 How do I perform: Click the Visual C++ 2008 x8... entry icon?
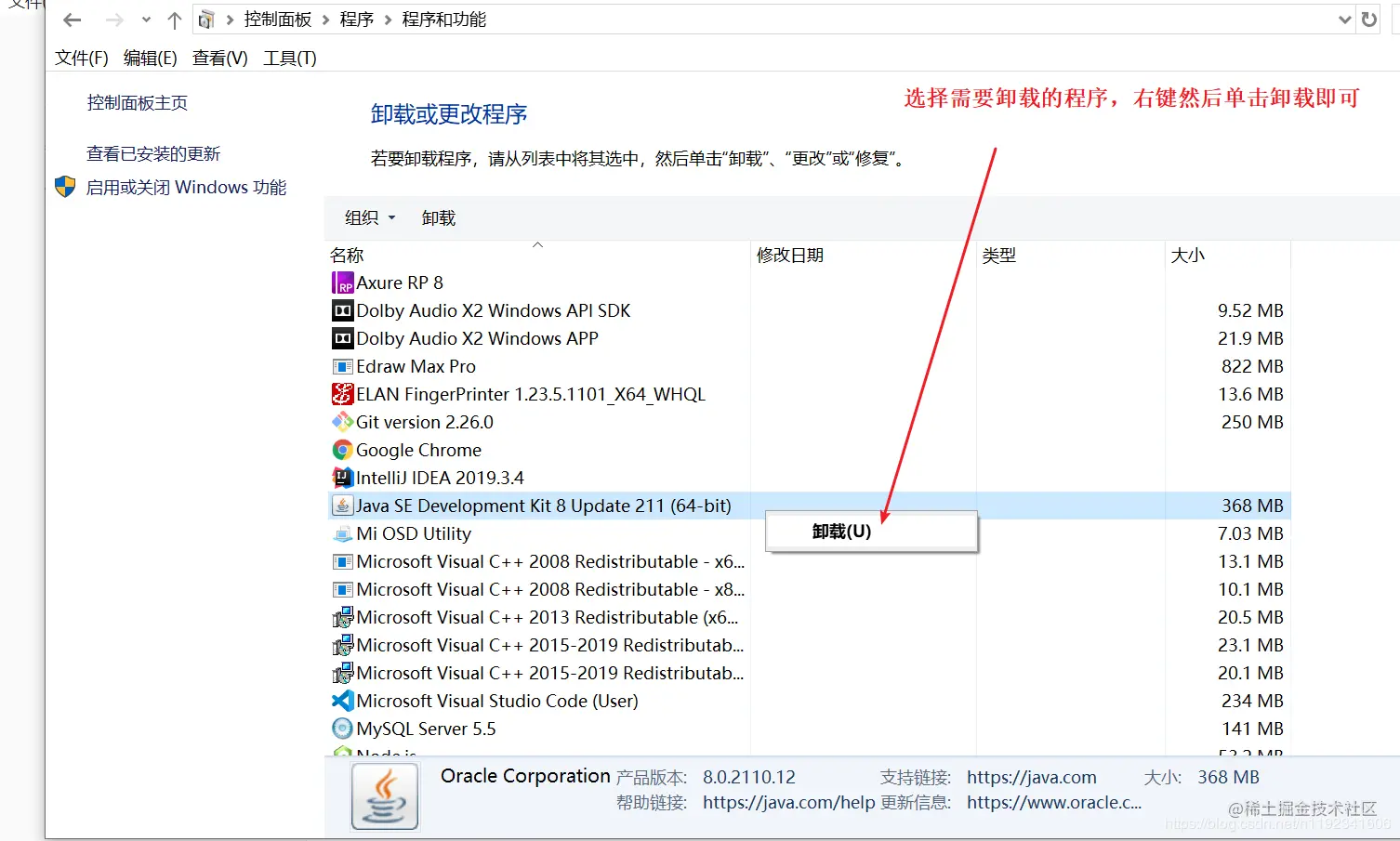coord(343,589)
